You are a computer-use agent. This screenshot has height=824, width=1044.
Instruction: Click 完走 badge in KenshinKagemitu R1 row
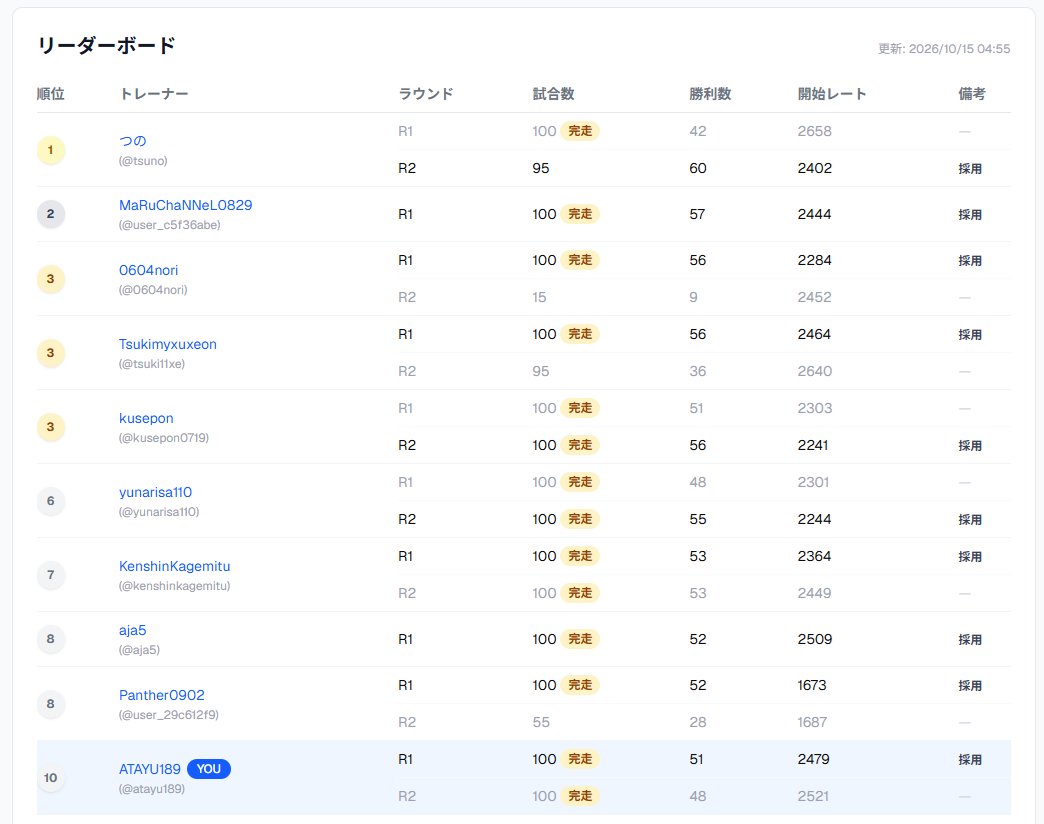point(580,556)
